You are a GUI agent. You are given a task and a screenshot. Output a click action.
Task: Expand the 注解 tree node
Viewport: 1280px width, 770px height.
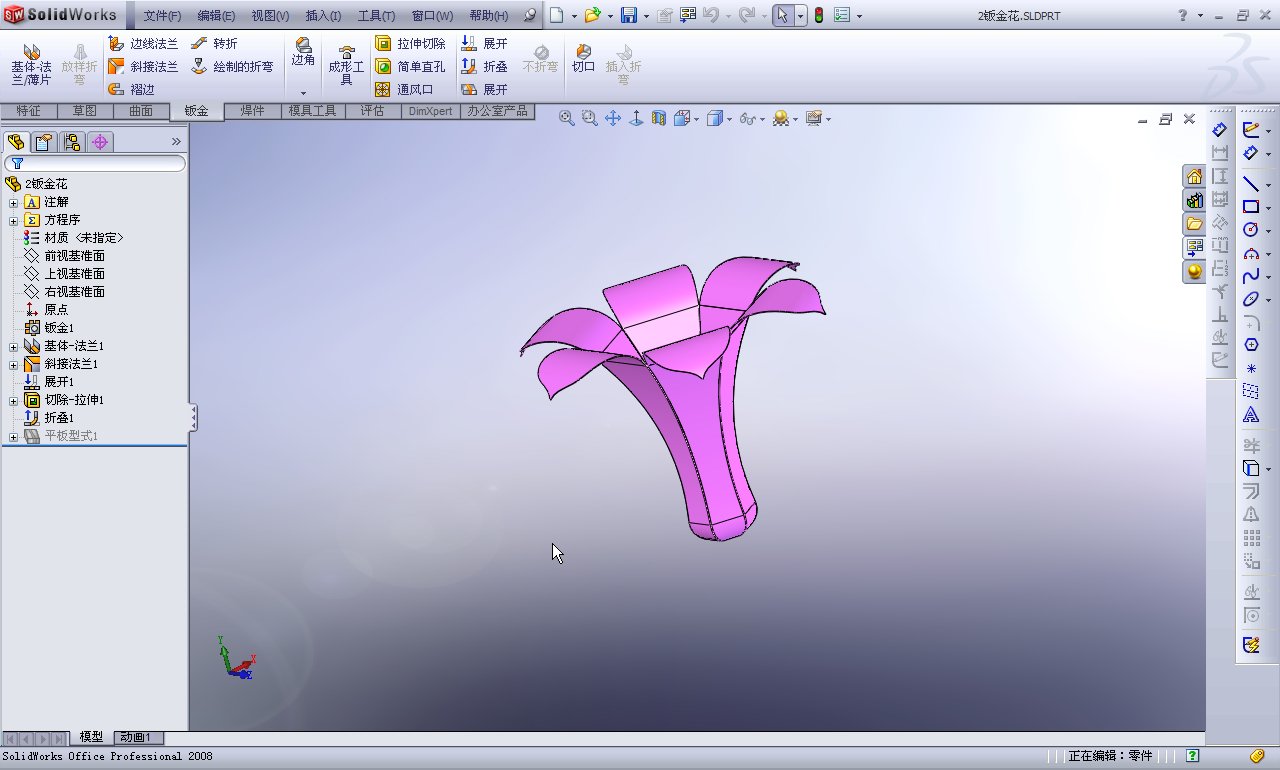coord(13,202)
